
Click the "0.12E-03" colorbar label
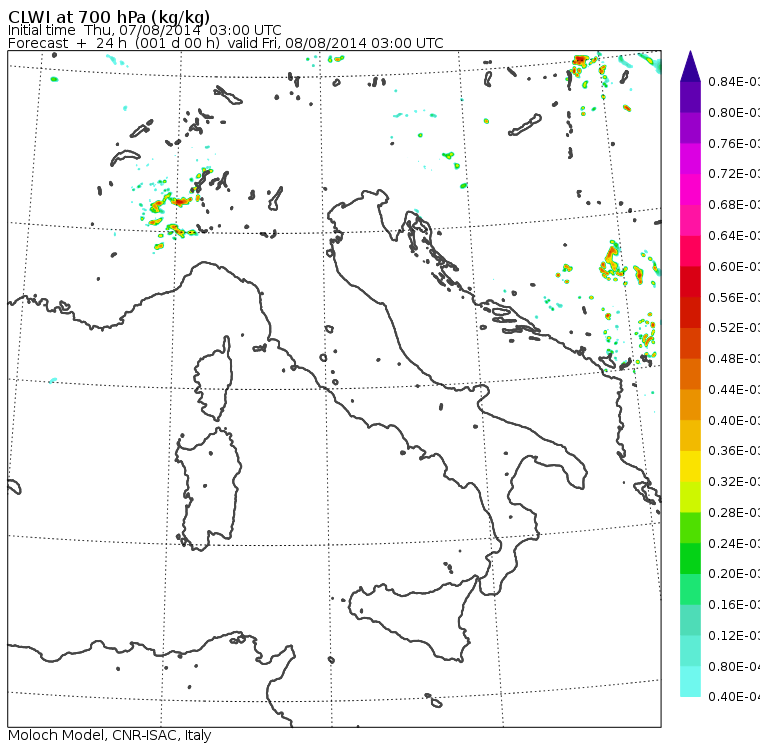point(734,636)
